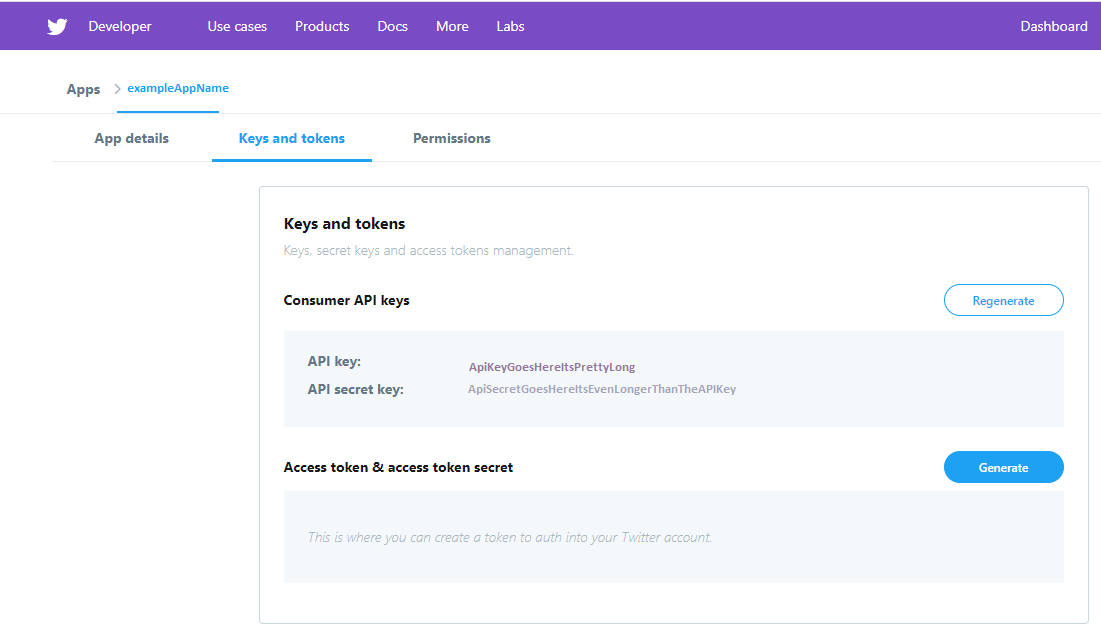Switch to the App details tab
1101x627 pixels.
tap(131, 138)
